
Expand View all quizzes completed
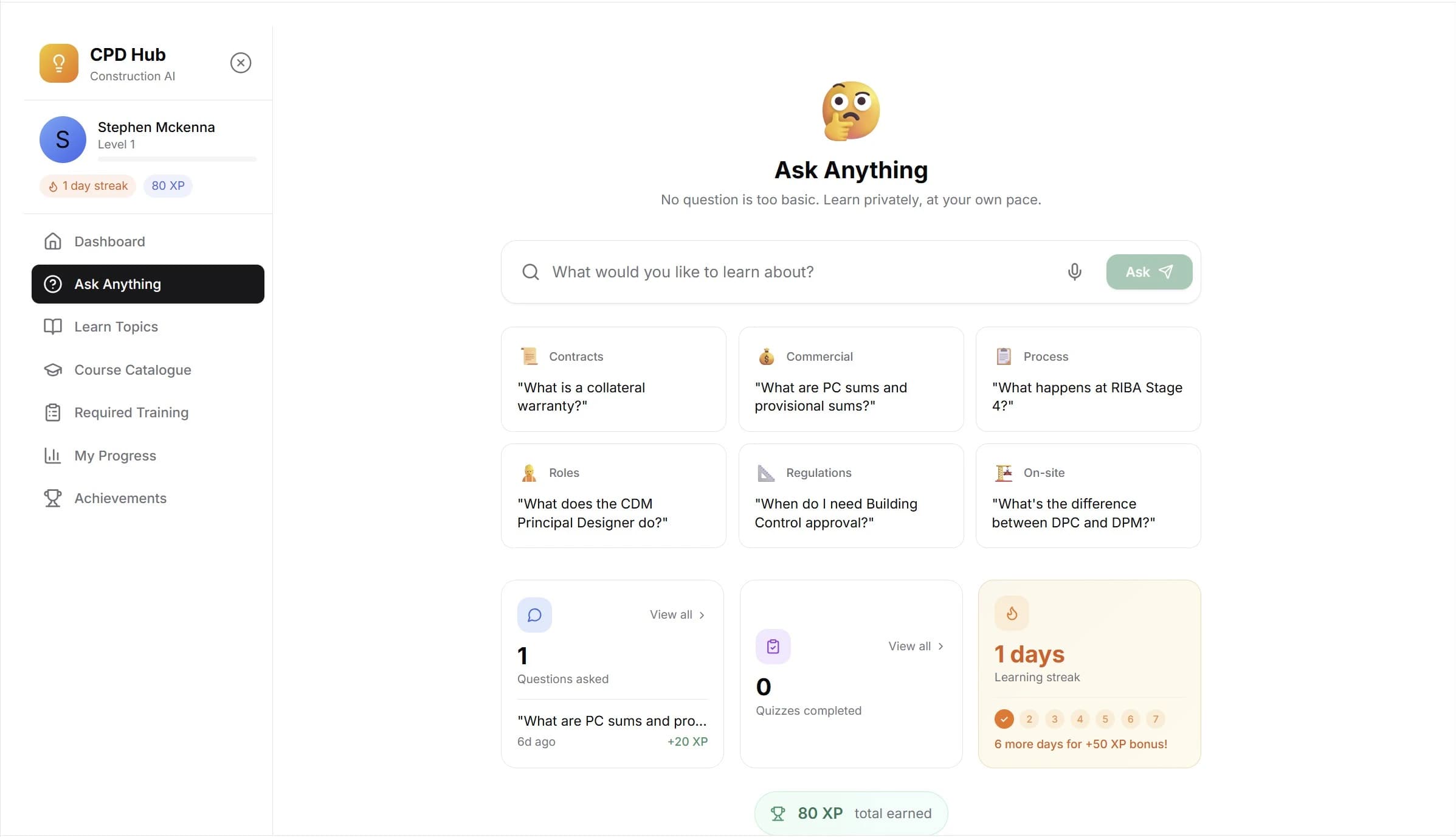click(x=914, y=646)
